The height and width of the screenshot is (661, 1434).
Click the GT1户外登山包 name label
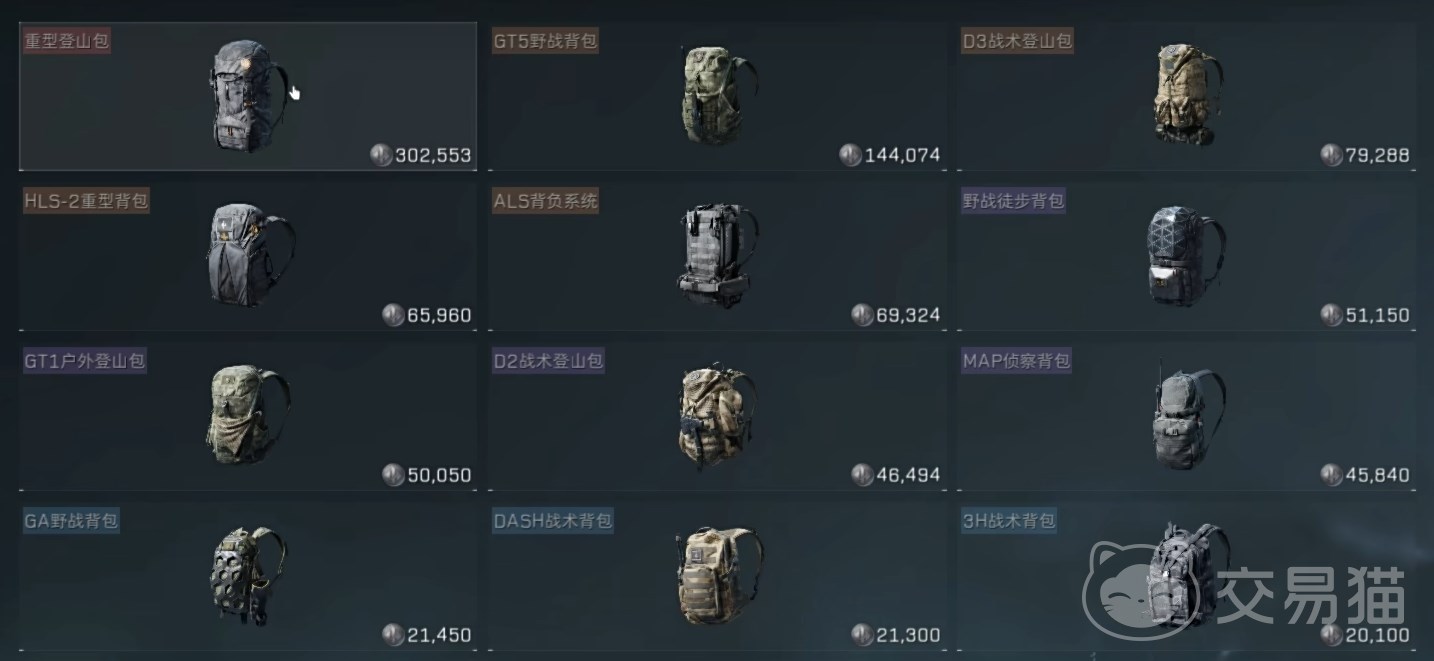pos(85,360)
